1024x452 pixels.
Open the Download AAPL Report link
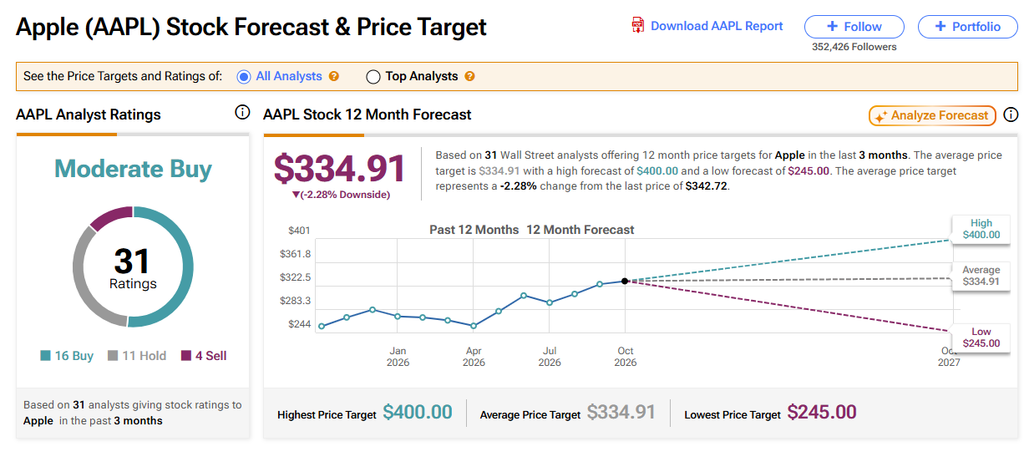(x=716, y=26)
